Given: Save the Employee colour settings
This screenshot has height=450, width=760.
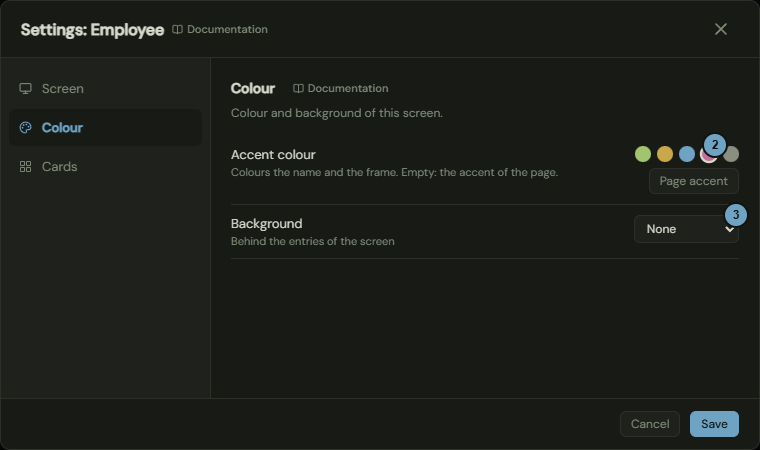Looking at the screenshot, I should (x=714, y=424).
